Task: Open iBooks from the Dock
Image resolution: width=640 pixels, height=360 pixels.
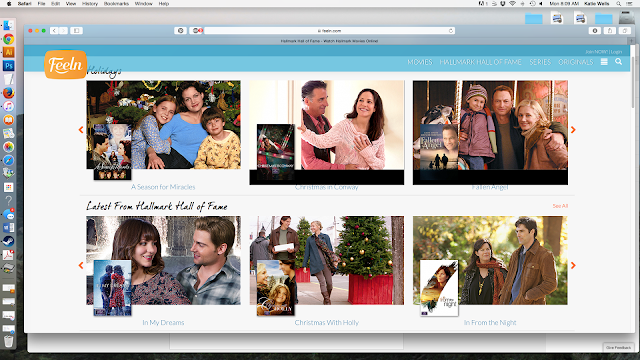Action: 9,120
